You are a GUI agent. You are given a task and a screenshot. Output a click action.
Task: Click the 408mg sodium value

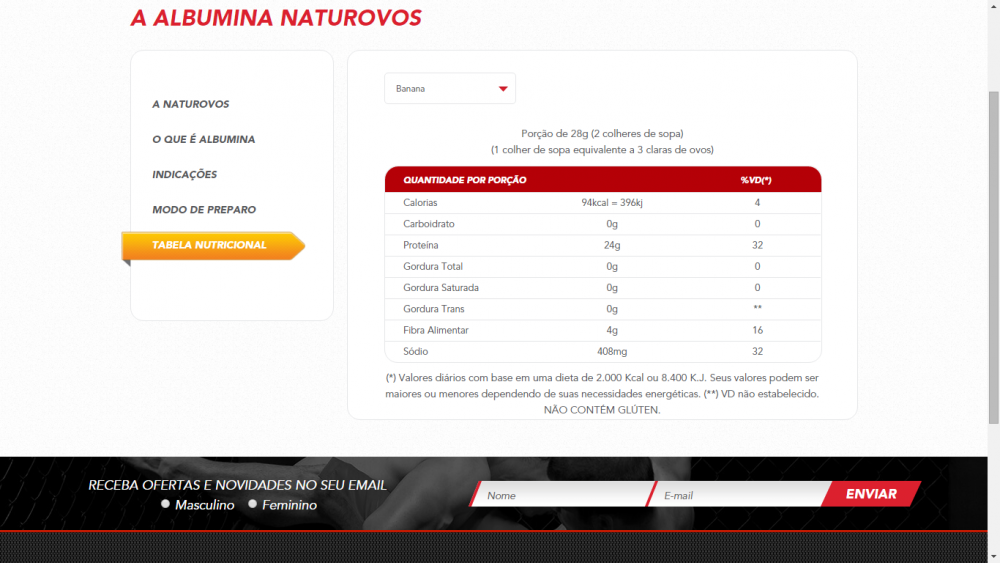tap(612, 351)
